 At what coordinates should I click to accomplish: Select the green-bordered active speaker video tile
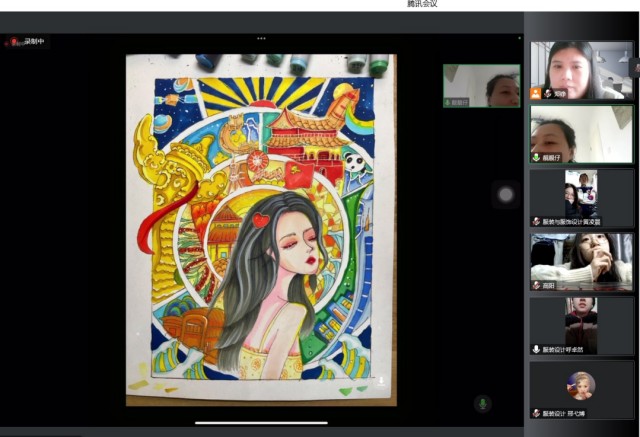pyautogui.click(x=581, y=134)
